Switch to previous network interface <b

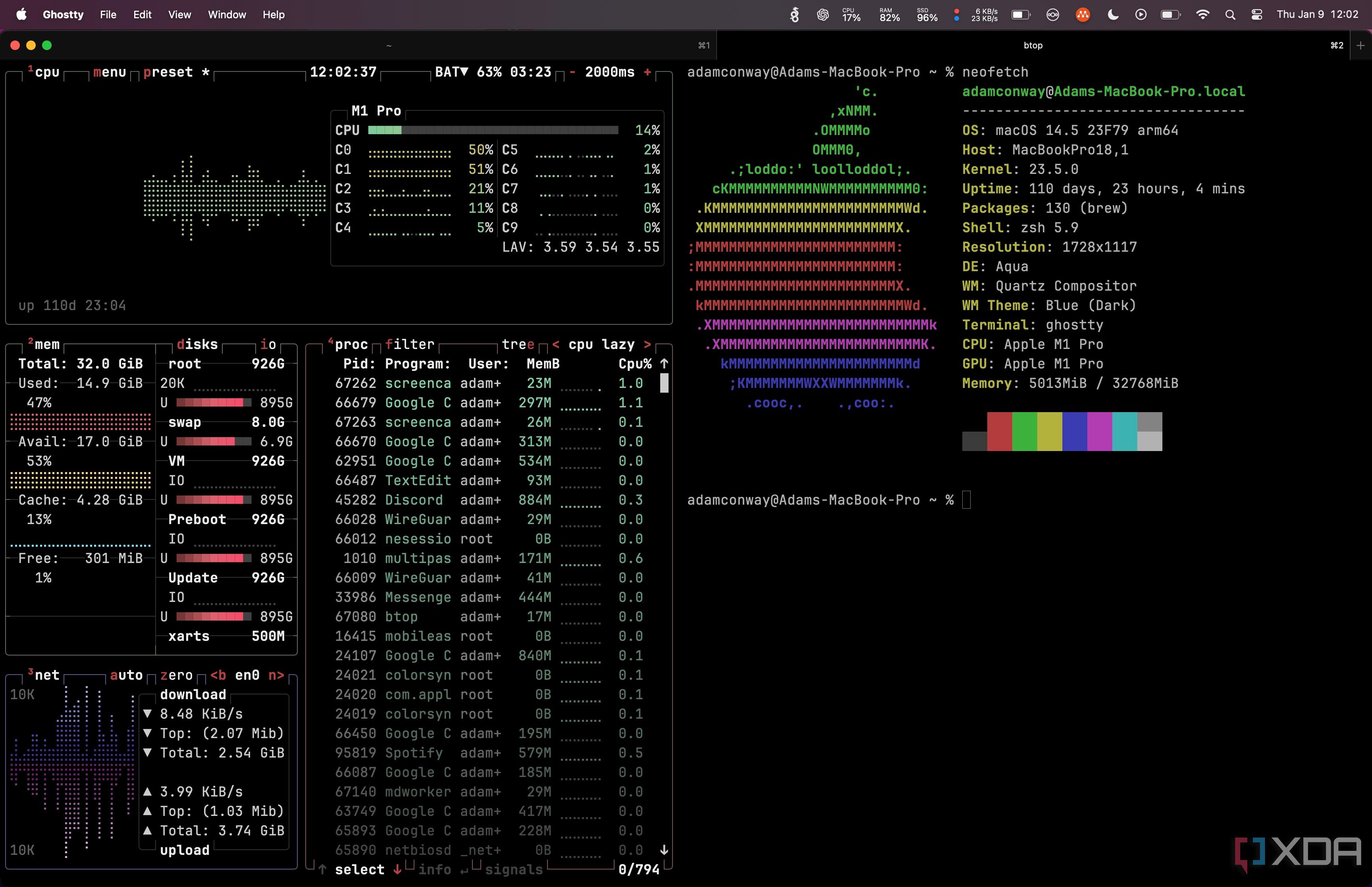(218, 675)
